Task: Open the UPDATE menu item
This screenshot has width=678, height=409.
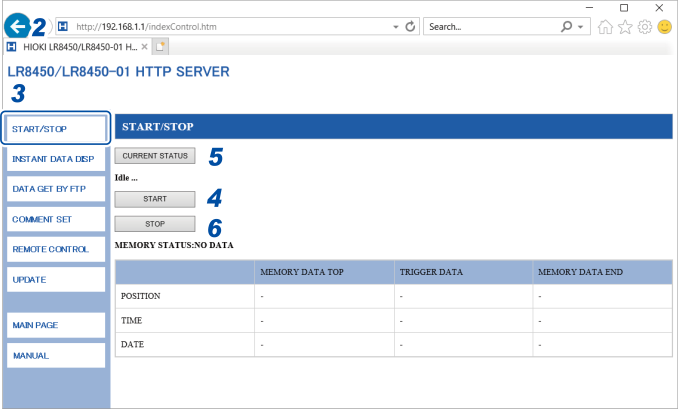Action: tap(56, 279)
